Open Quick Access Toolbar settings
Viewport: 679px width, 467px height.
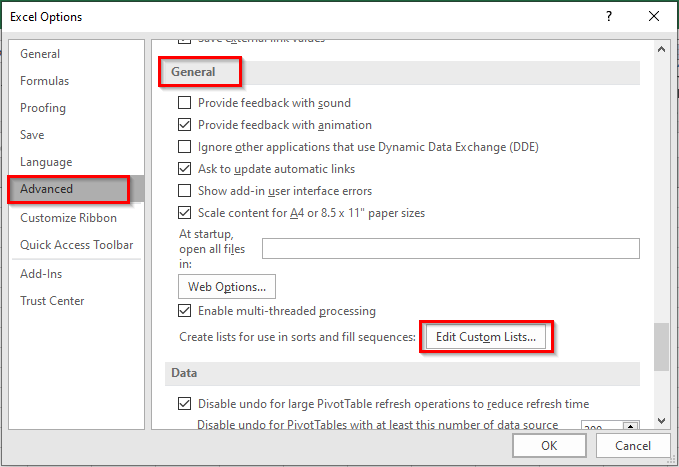[x=77, y=245]
